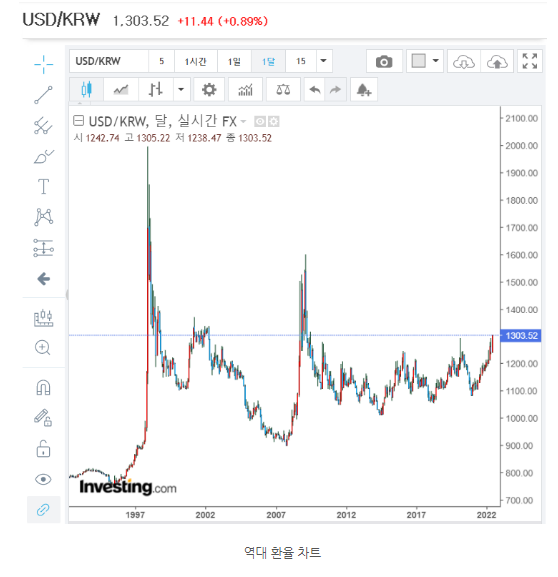Click the USD/KRW page heading

(x=61, y=20)
